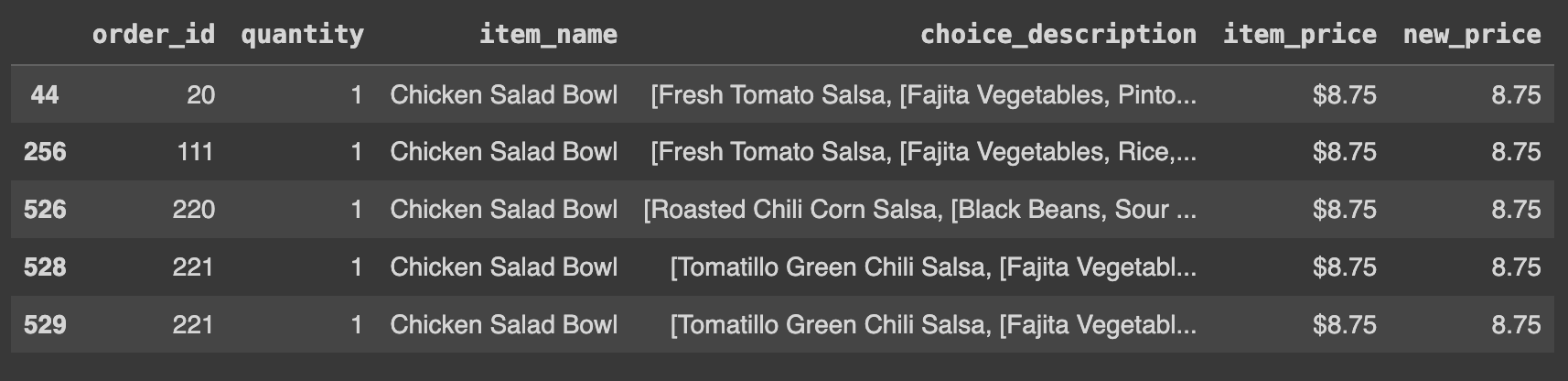Screen dimensions: 1568x381
Task: Click the item_price column header
Action: 1299,35
